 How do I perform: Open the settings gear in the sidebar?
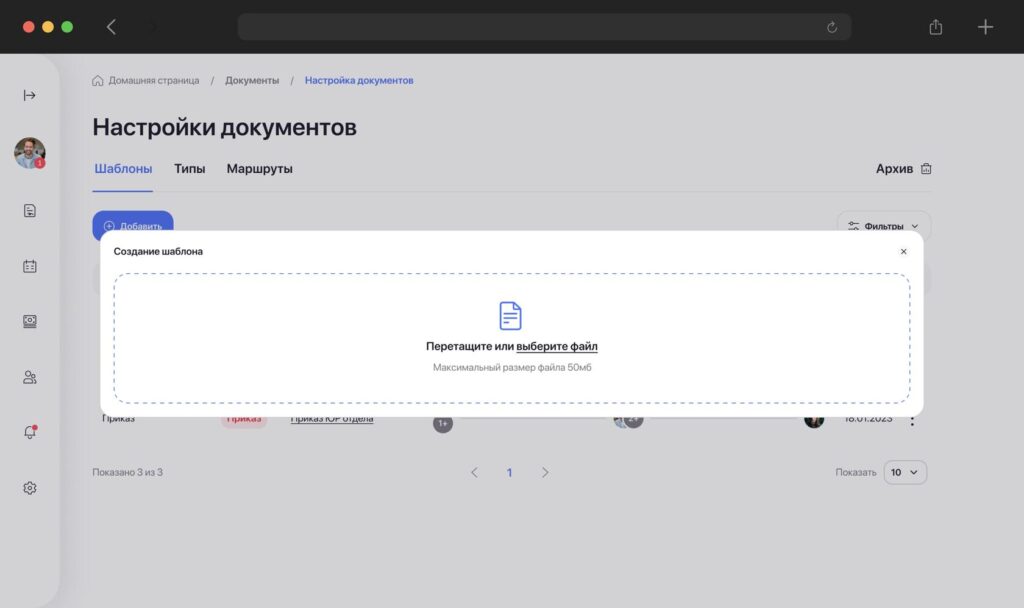[29, 487]
